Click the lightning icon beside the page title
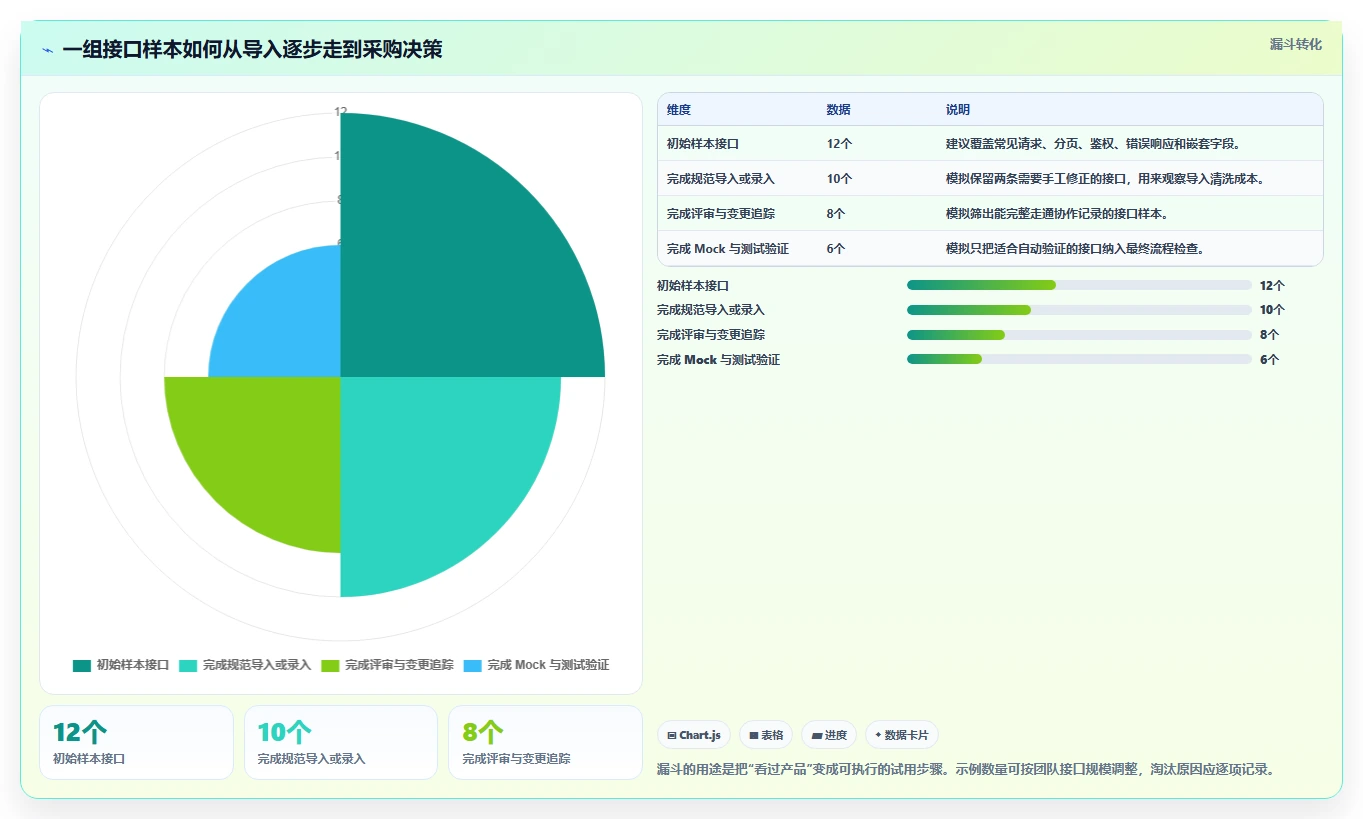The width and height of the screenshot is (1363, 819). pos(47,50)
